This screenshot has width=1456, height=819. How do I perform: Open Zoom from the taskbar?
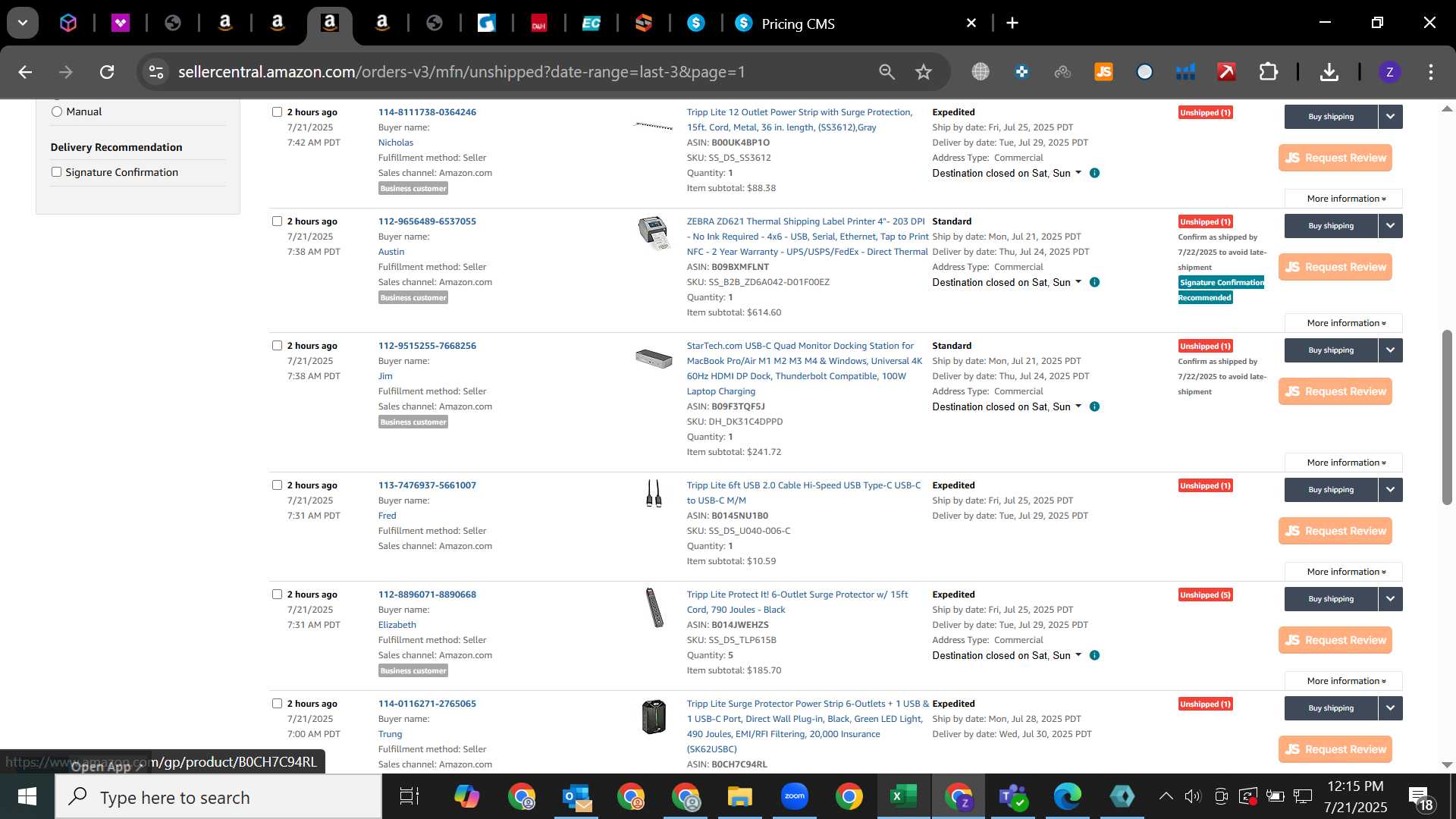(x=794, y=796)
